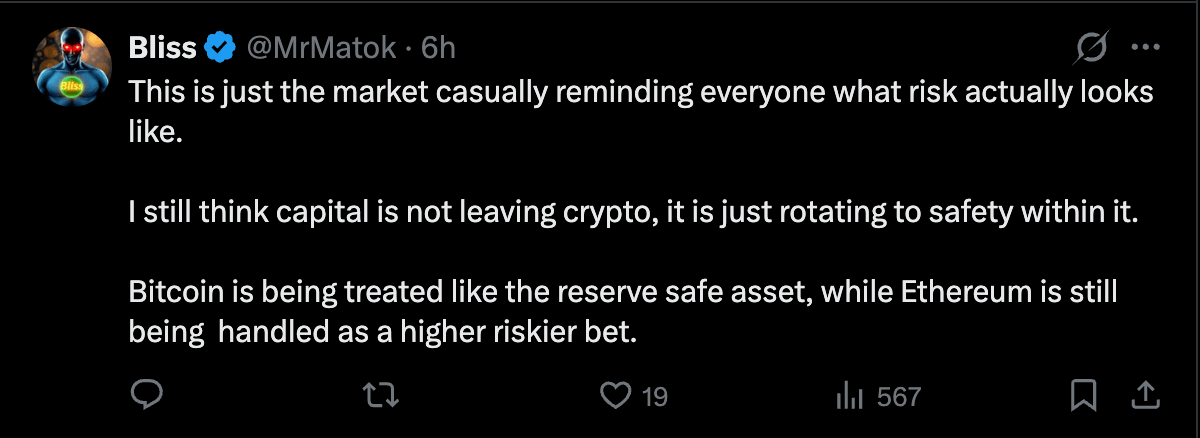
Task: Open Bliss's profile avatar picture
Action: point(71,65)
